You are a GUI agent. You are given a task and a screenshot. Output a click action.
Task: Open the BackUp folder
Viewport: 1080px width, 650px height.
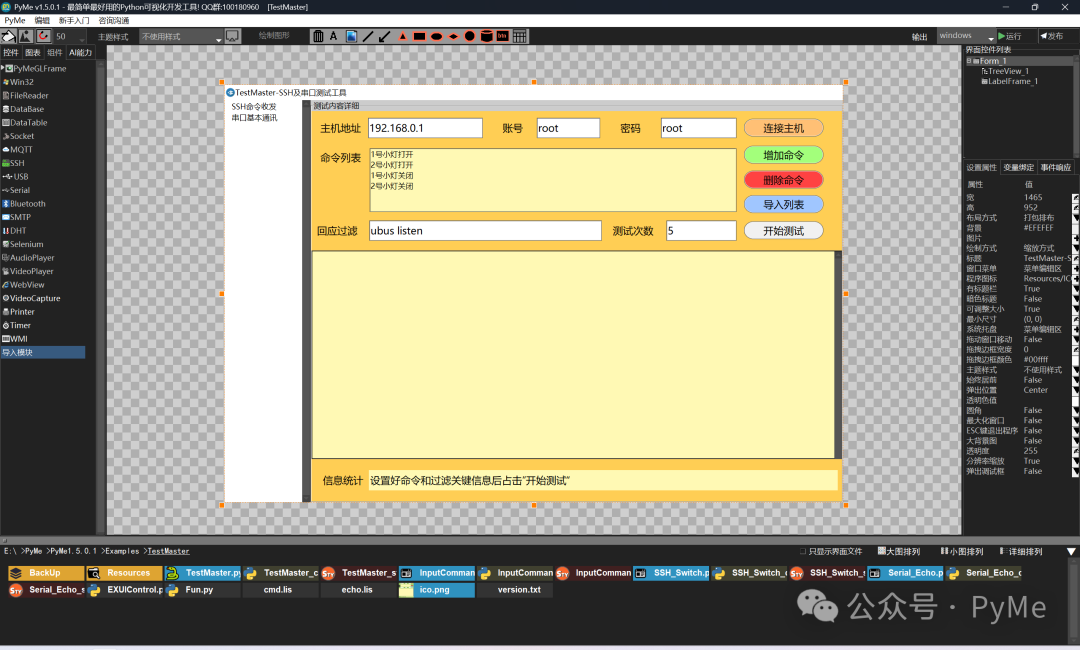[x=45, y=573]
